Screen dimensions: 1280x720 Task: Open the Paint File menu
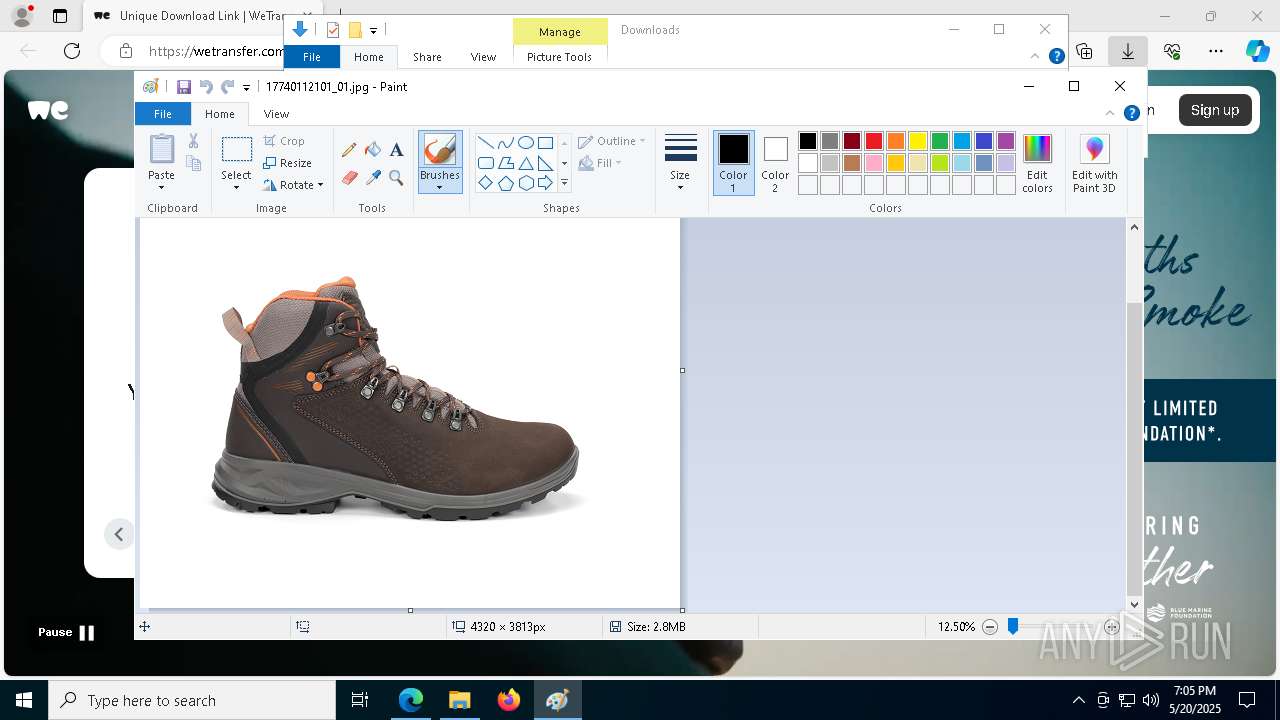click(x=162, y=114)
